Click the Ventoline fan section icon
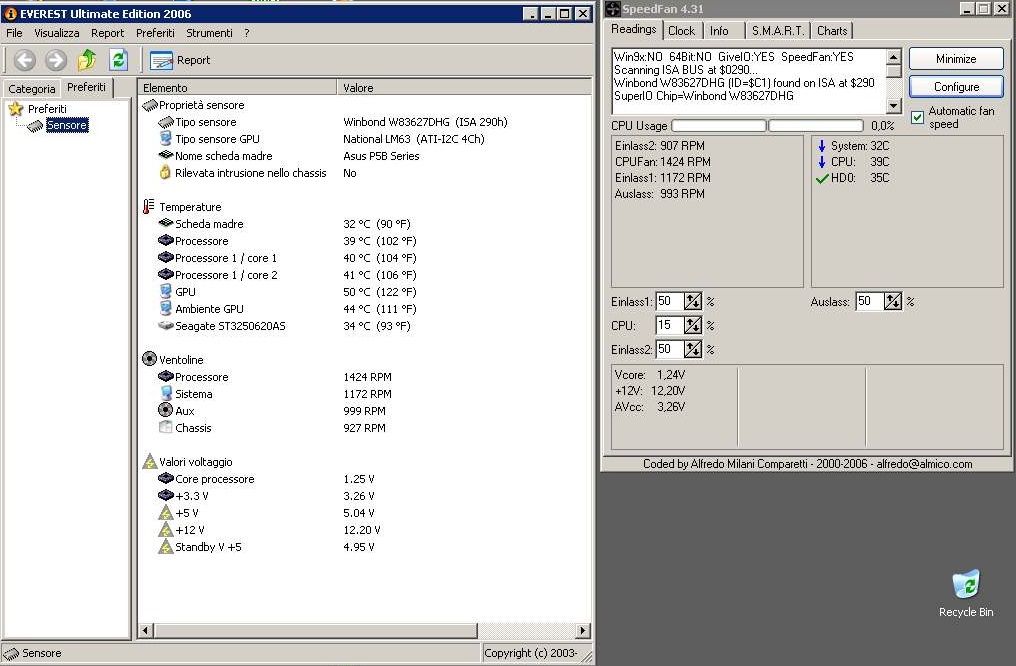The height and width of the screenshot is (666, 1016). pos(150,359)
